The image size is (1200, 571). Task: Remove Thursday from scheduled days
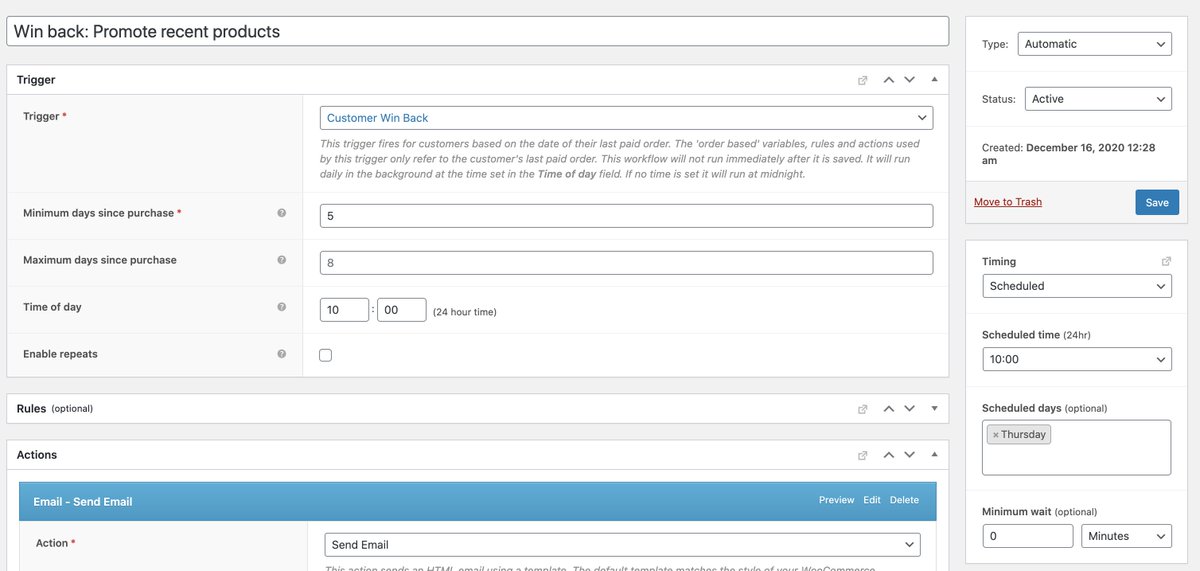(995, 435)
